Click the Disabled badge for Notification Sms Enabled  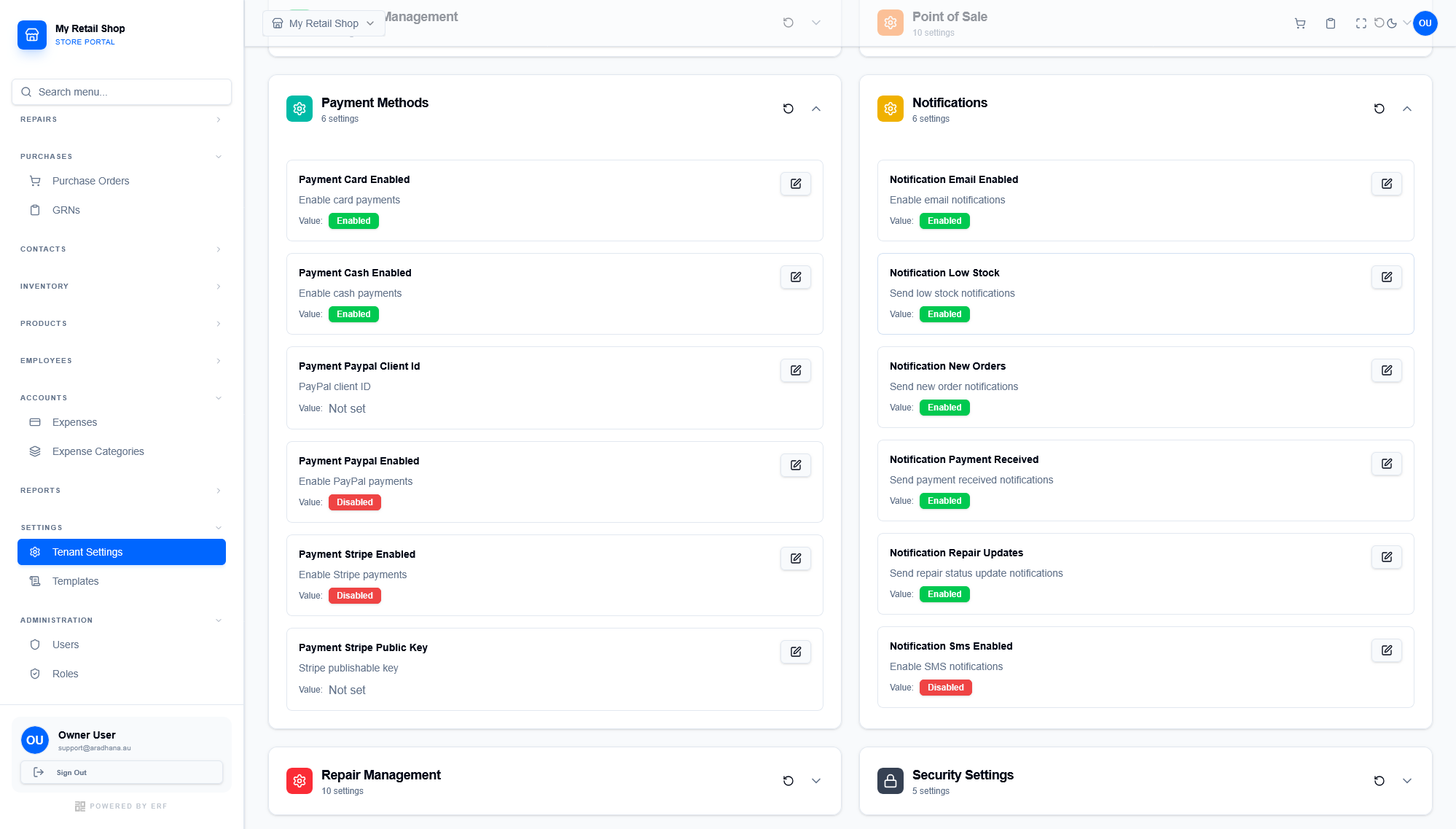tap(946, 688)
